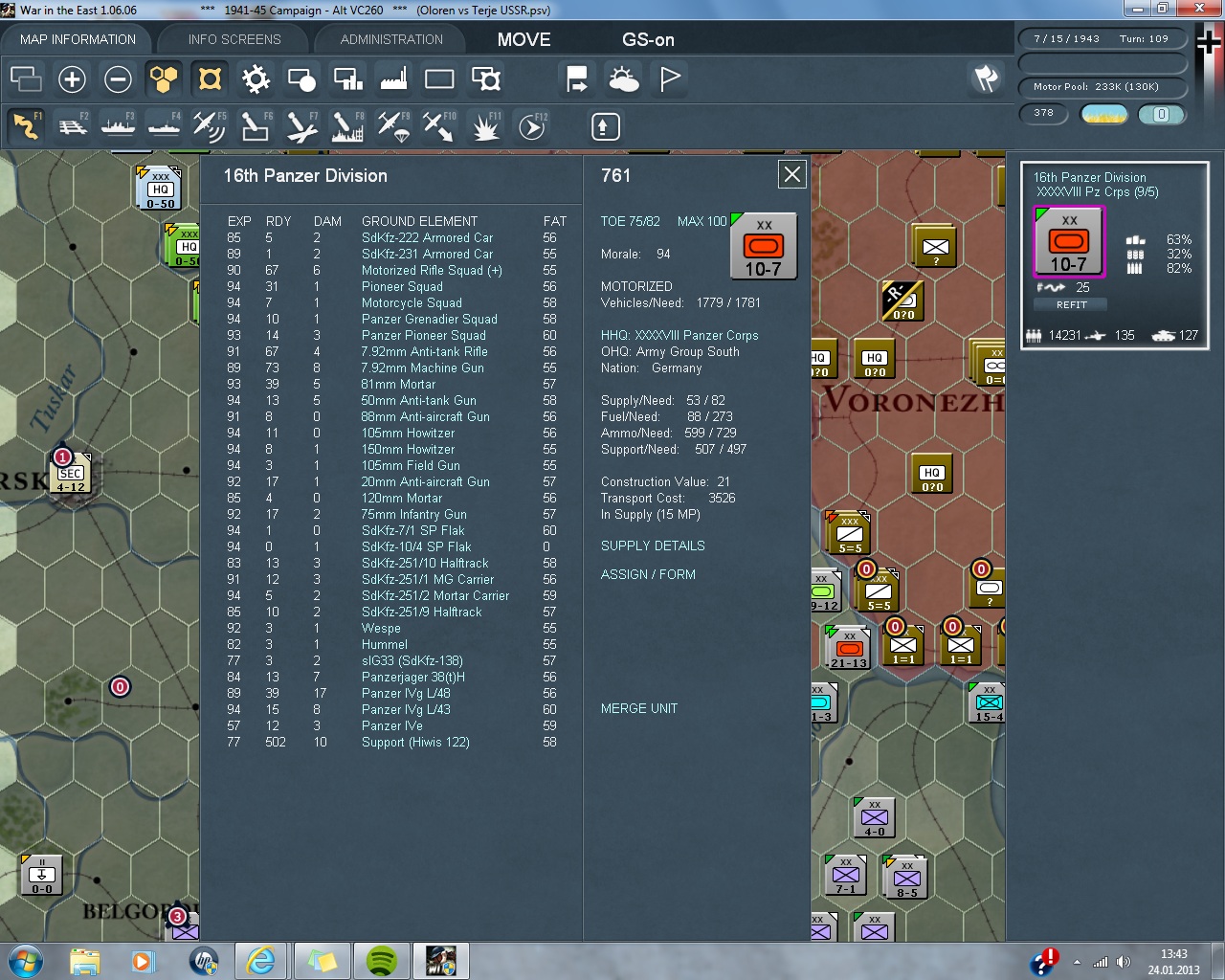Select the F5 air recon mode
The height and width of the screenshot is (980, 1225).
tap(210, 126)
